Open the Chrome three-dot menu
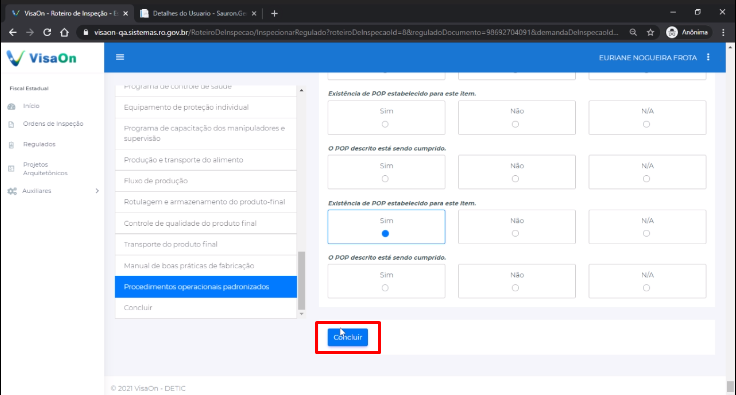Screen dimensions: 736x395 (723, 32)
